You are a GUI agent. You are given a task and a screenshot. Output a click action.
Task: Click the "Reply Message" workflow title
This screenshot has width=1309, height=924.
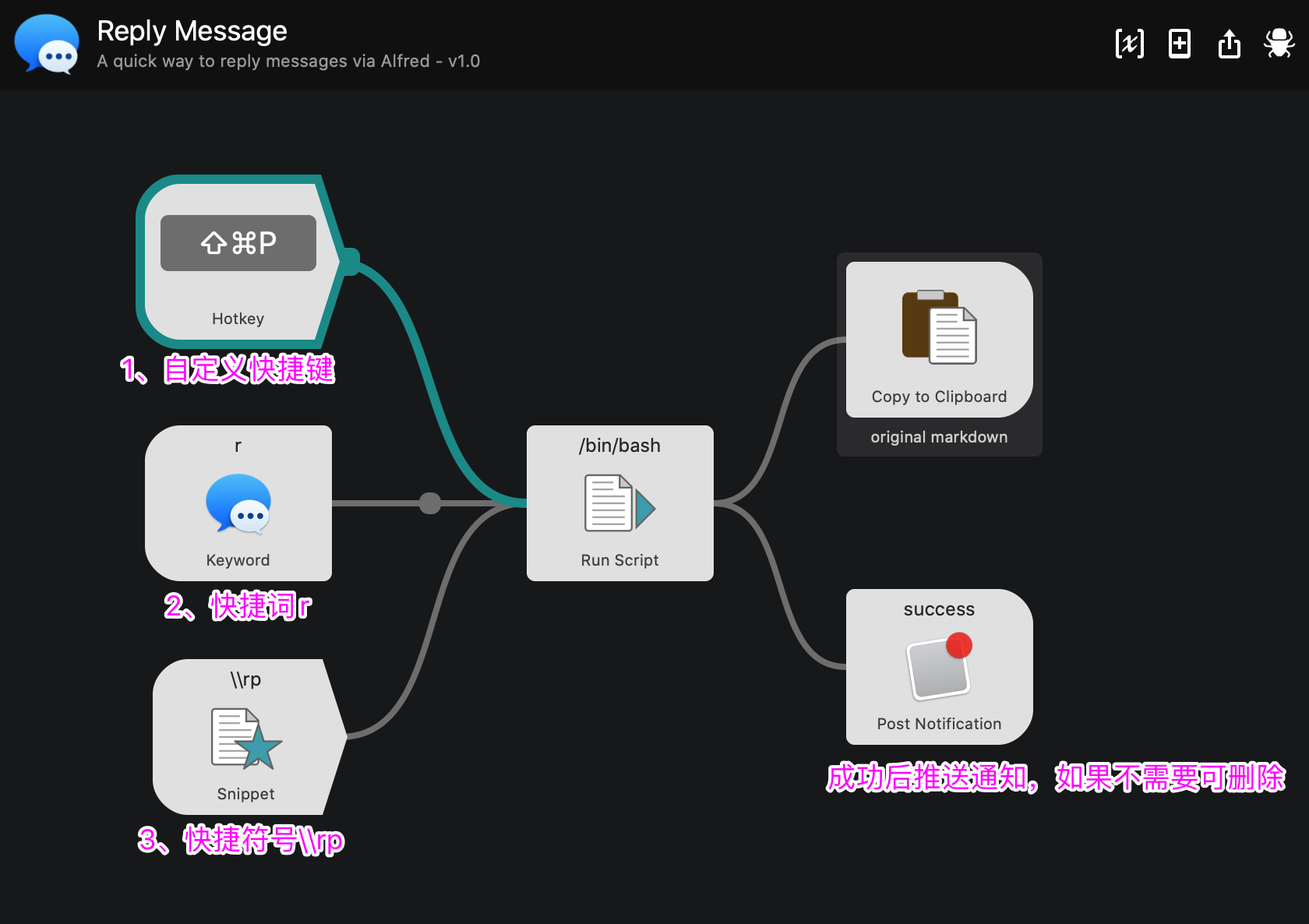tap(191, 31)
